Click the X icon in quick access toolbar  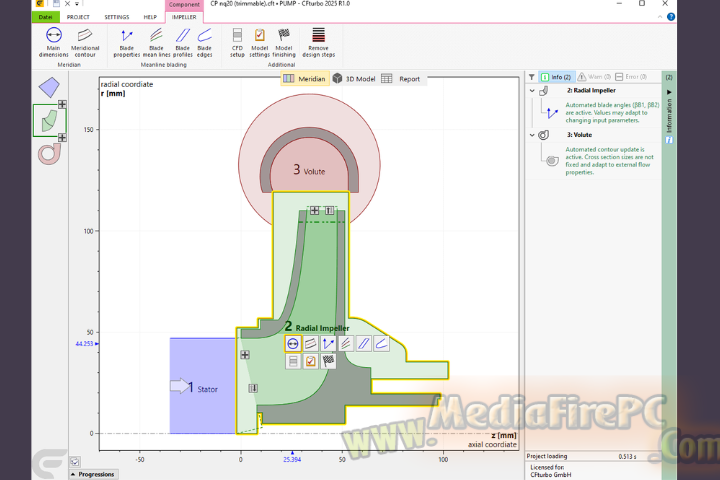coord(67,4)
